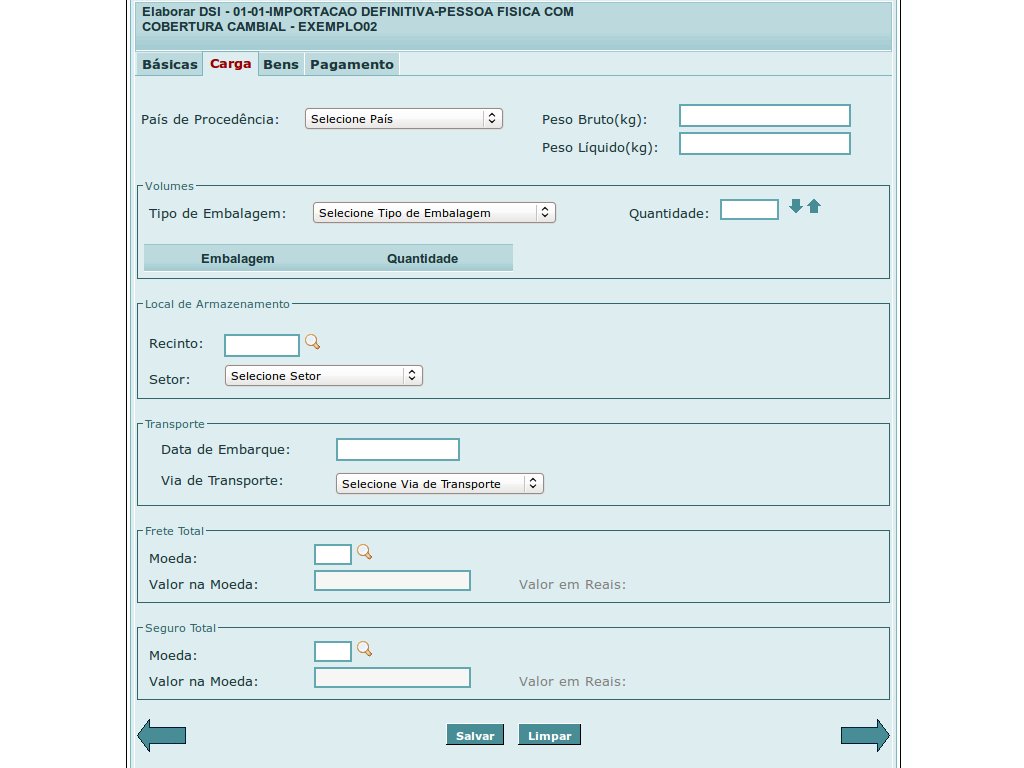Open Moeda search in Frete Total section
1024x768 pixels.
364,551
